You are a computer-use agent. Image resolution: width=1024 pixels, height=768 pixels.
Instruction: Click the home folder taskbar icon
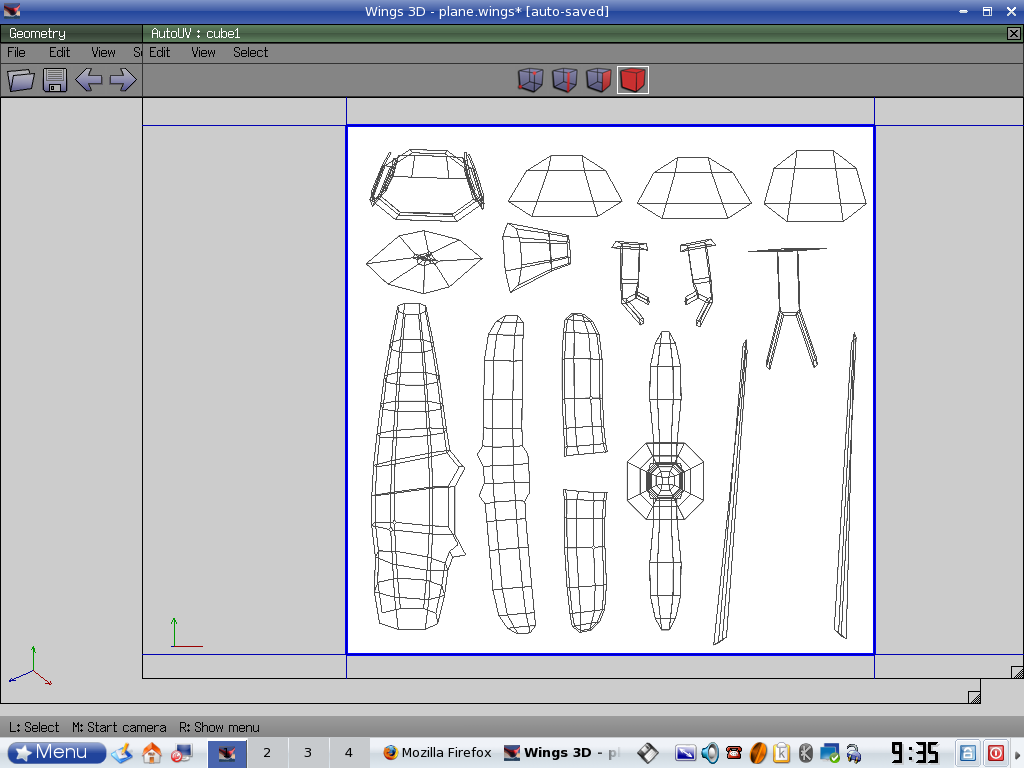pyautogui.click(x=152, y=753)
